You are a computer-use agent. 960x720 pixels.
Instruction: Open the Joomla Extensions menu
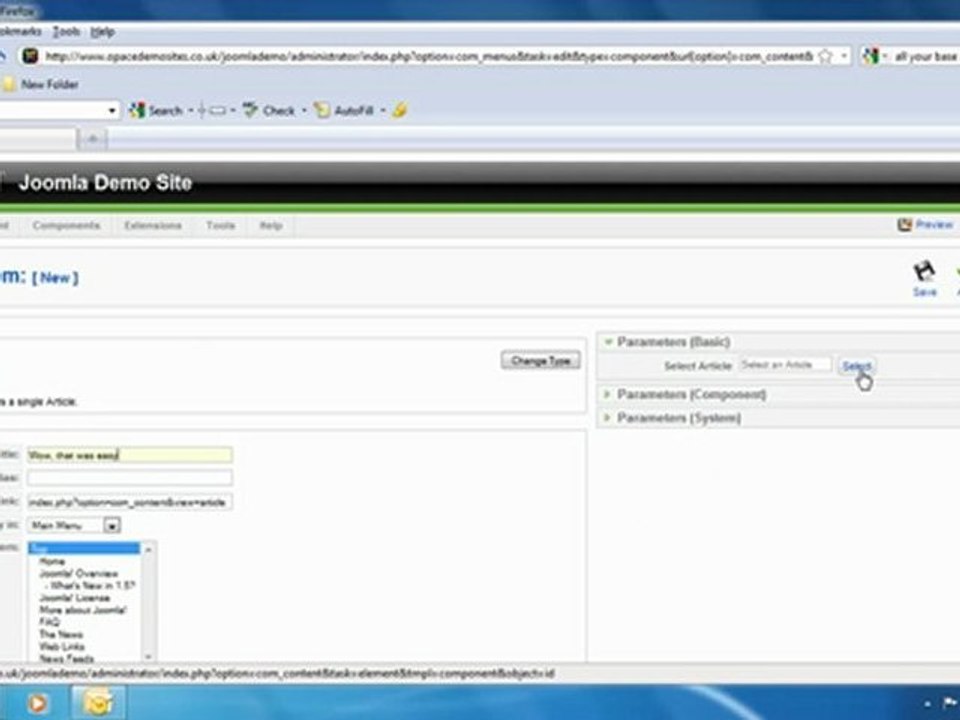153,225
